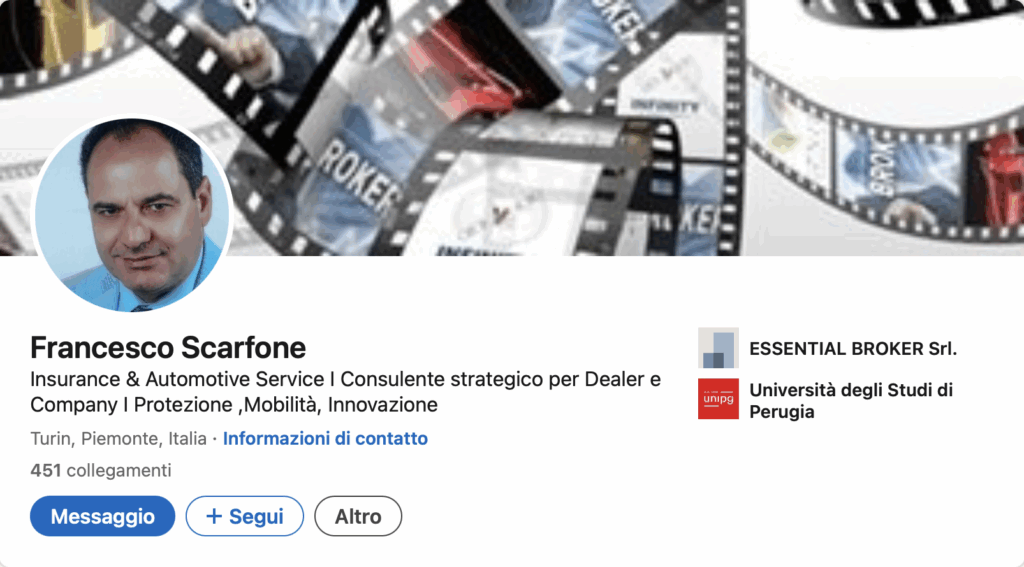Click the red unipg university logo
The width and height of the screenshot is (1024, 567).
(x=718, y=398)
